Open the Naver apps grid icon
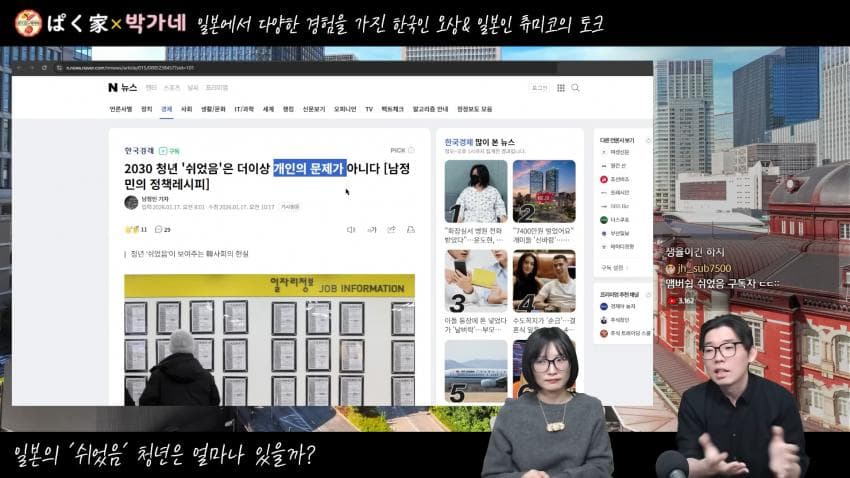850x478 pixels. tap(560, 88)
